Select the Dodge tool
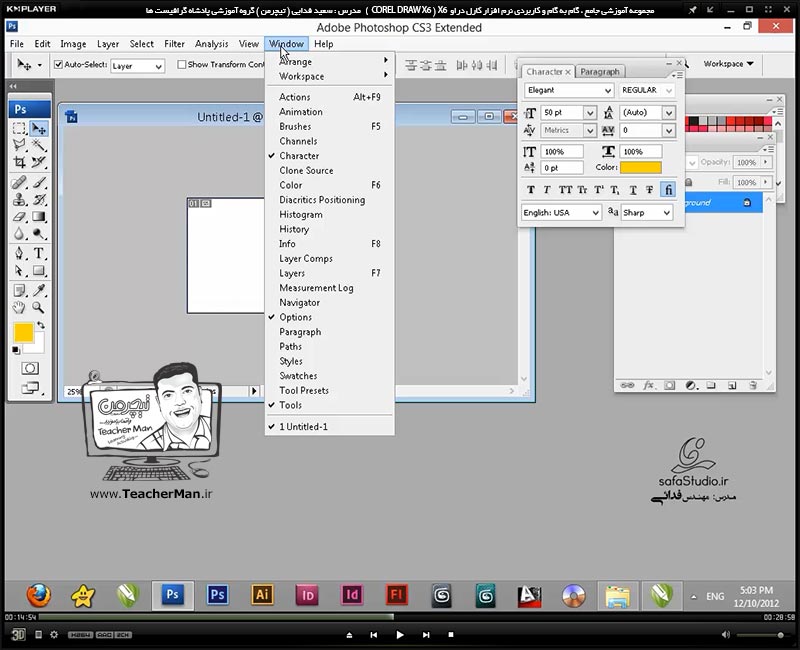 [39, 234]
